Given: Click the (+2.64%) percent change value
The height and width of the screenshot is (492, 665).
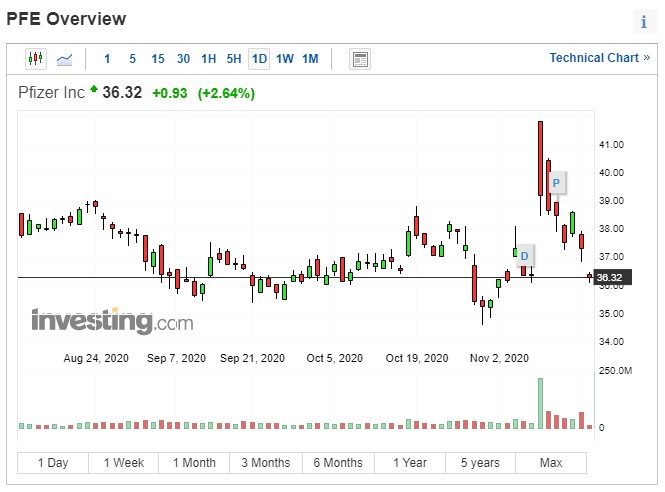Looking at the screenshot, I should [226, 93].
